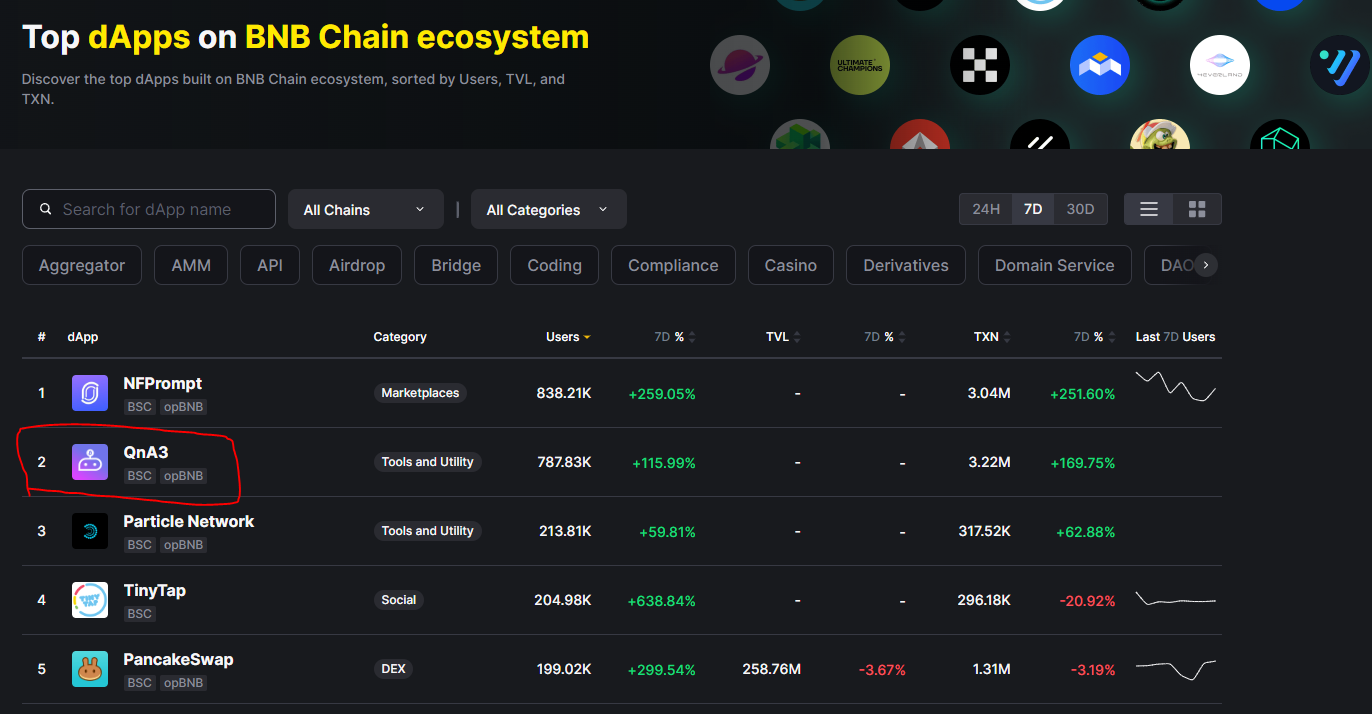Click the PancakeSwap 7D users sparkline
Screen dimensions: 1372x714
1175,668
